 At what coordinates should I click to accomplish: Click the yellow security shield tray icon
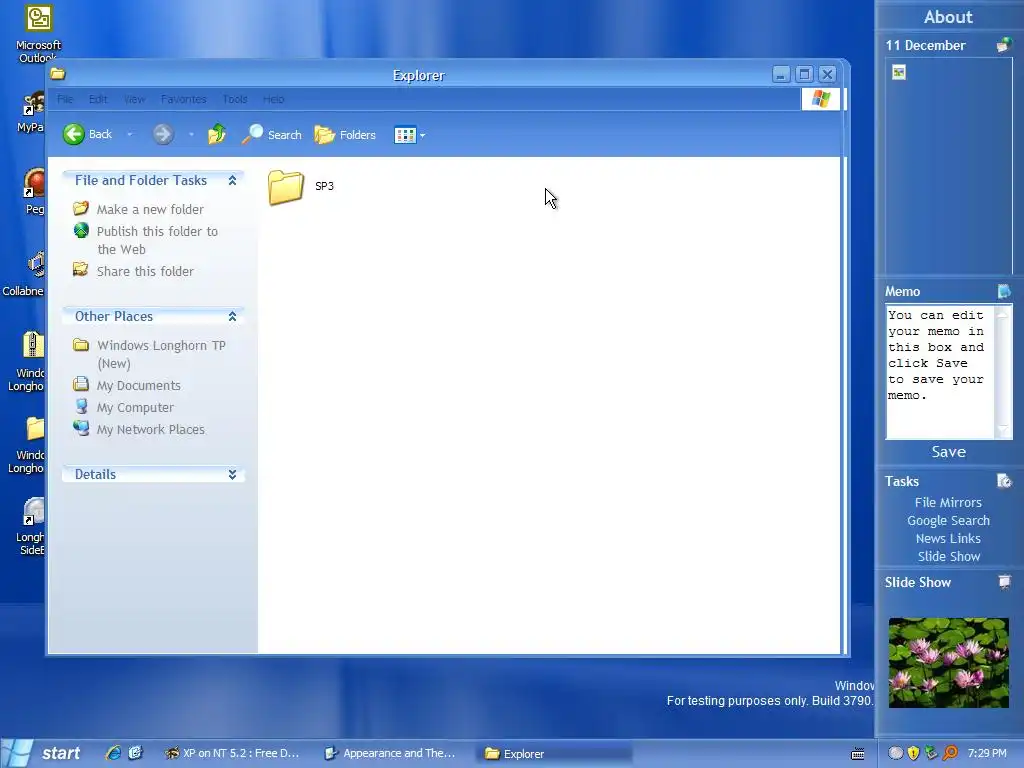tap(914, 754)
